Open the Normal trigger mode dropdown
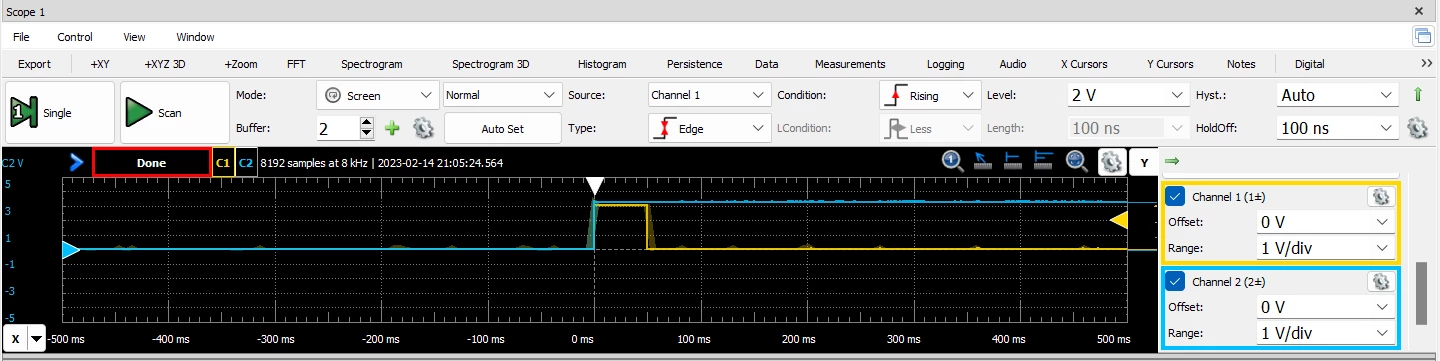The height and width of the screenshot is (361, 1440). tap(502, 96)
